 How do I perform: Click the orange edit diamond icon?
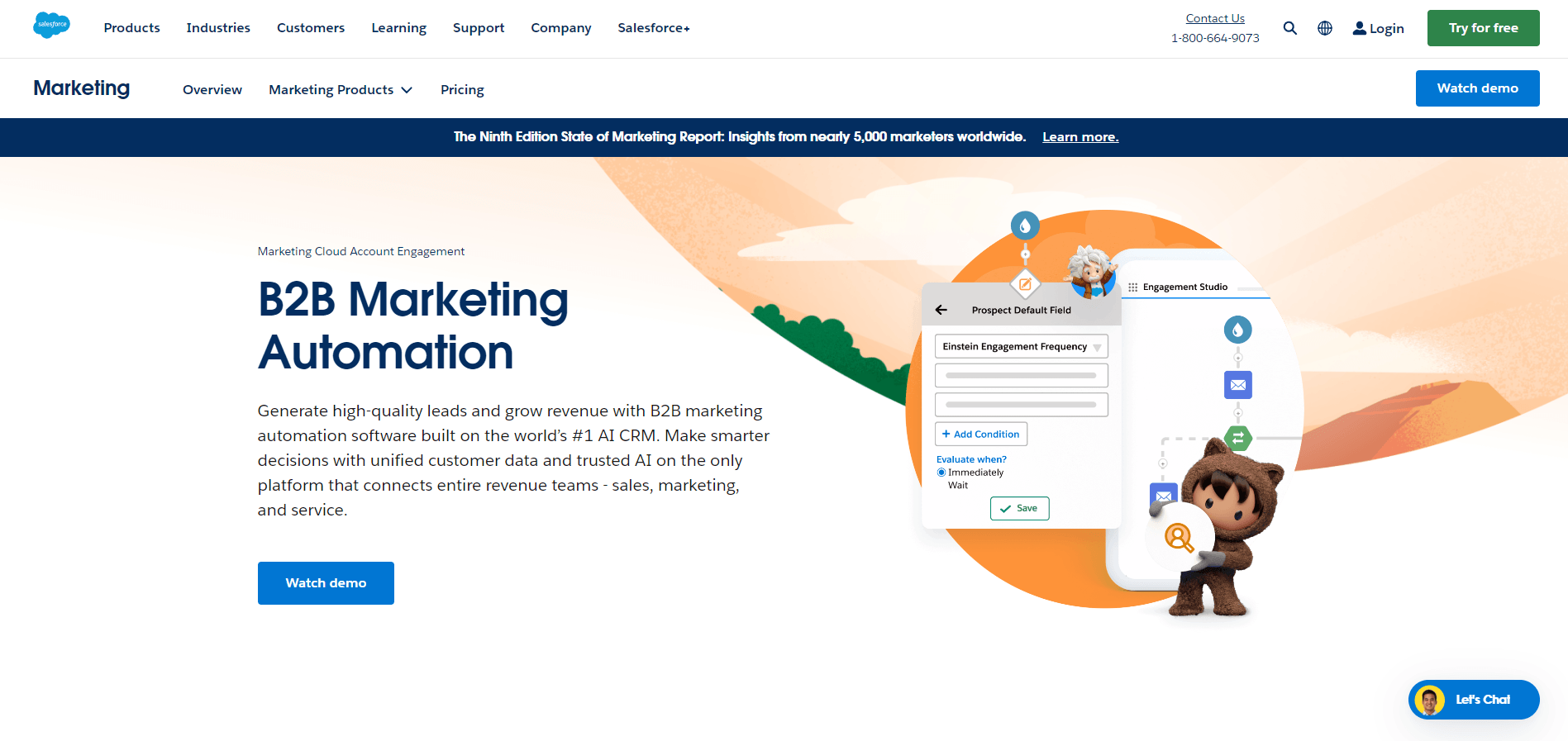(x=1025, y=284)
